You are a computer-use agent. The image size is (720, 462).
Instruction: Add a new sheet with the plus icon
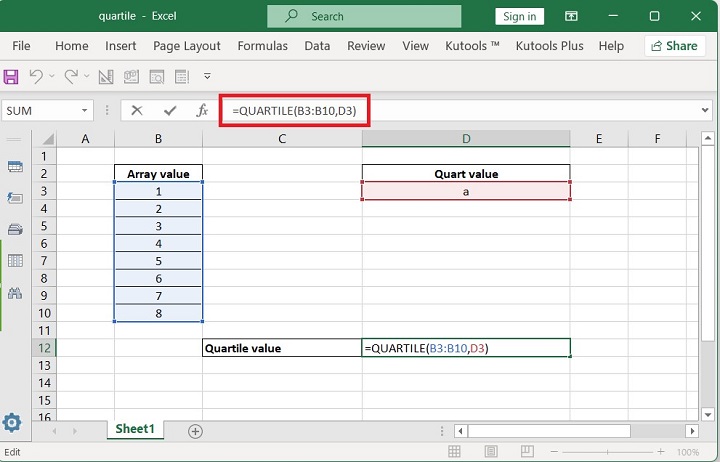195,431
